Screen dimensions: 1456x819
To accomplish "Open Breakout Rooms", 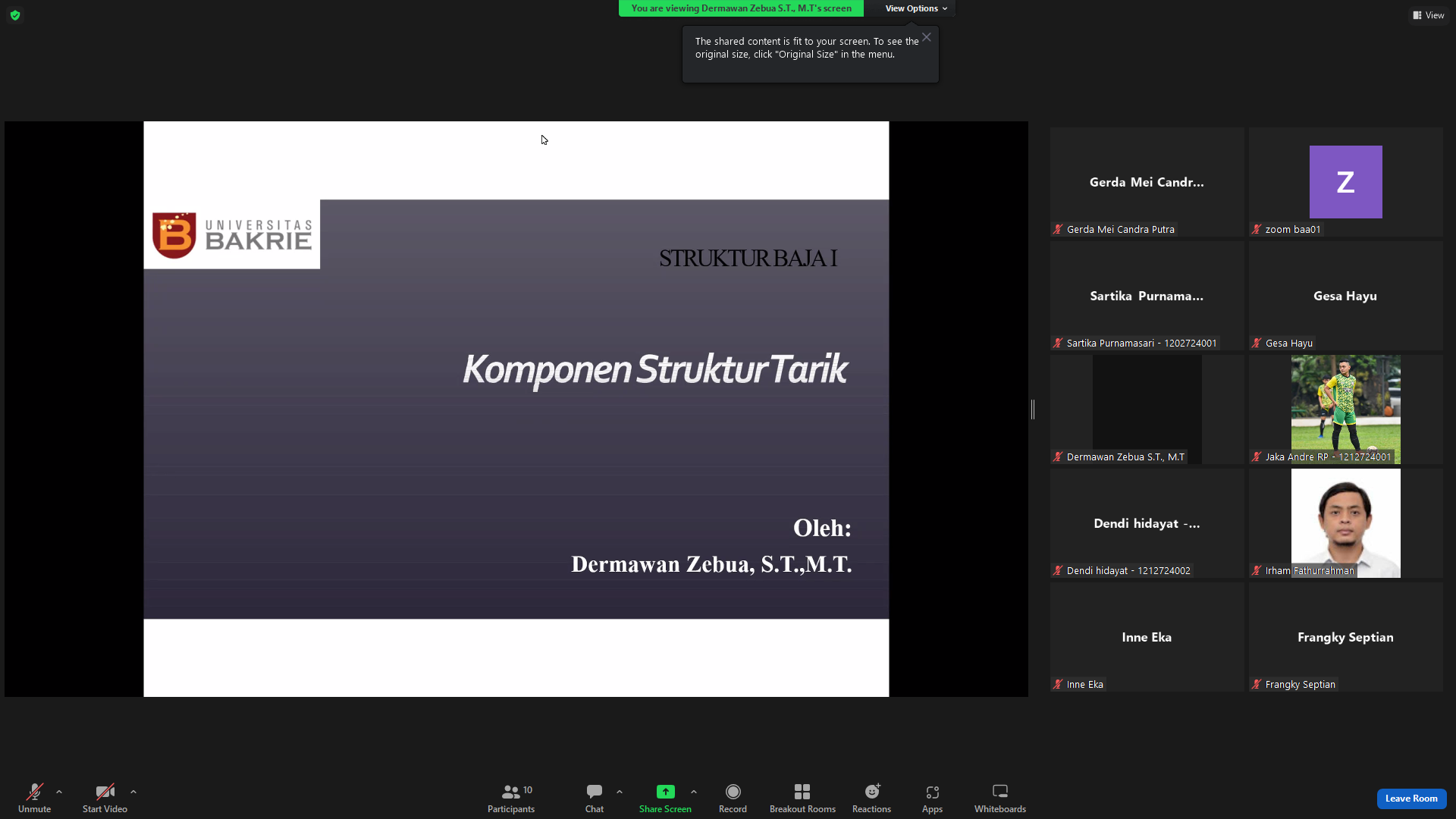I will [x=802, y=798].
